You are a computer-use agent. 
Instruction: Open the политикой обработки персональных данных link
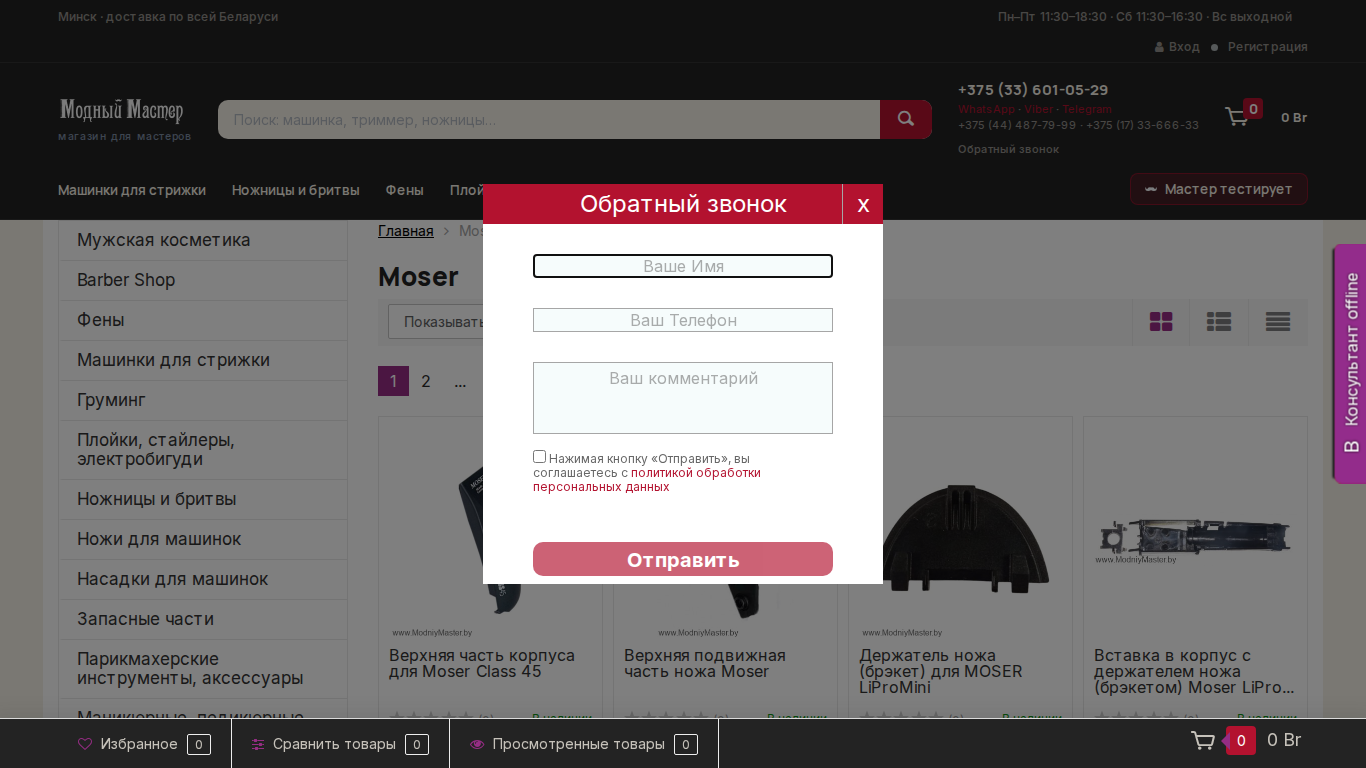tap(647, 480)
